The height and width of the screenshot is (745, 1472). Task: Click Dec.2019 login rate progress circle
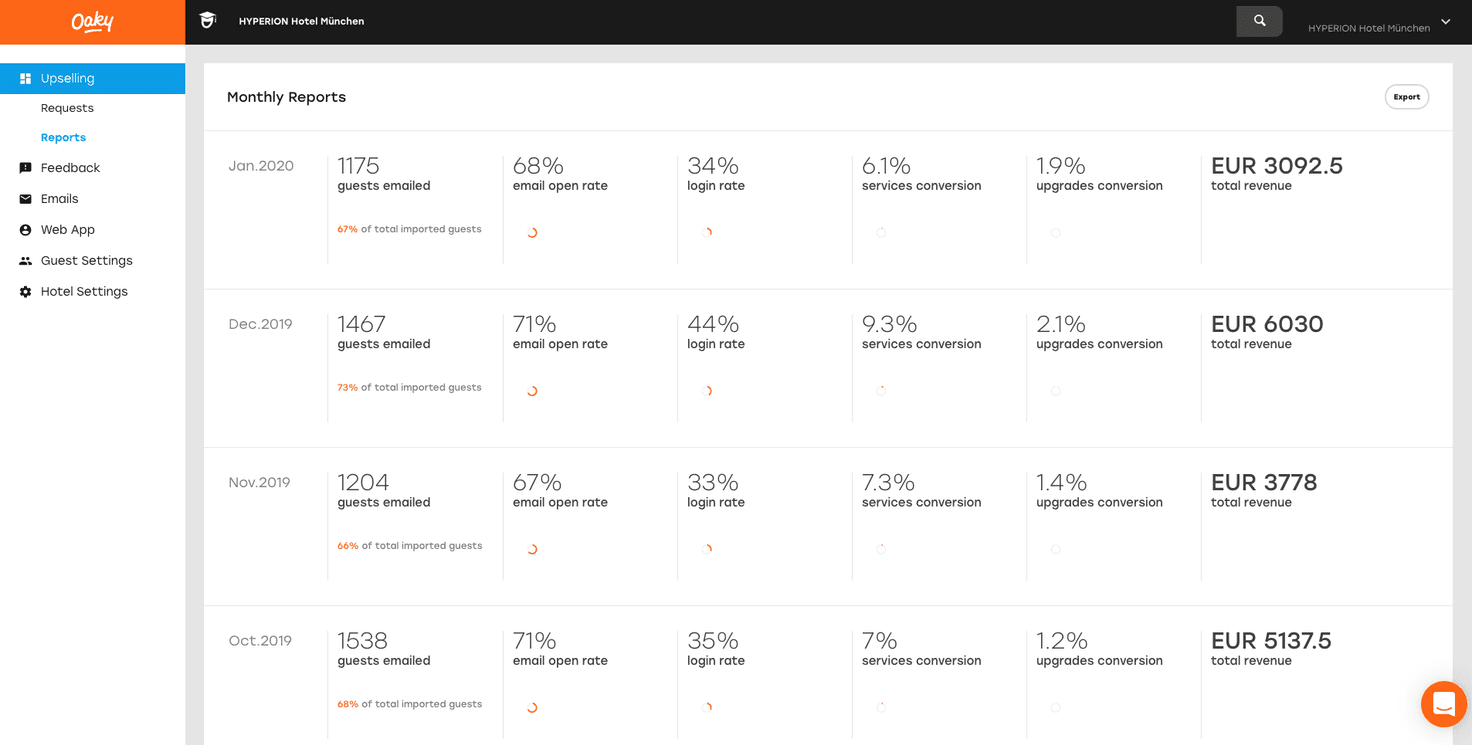tap(707, 391)
